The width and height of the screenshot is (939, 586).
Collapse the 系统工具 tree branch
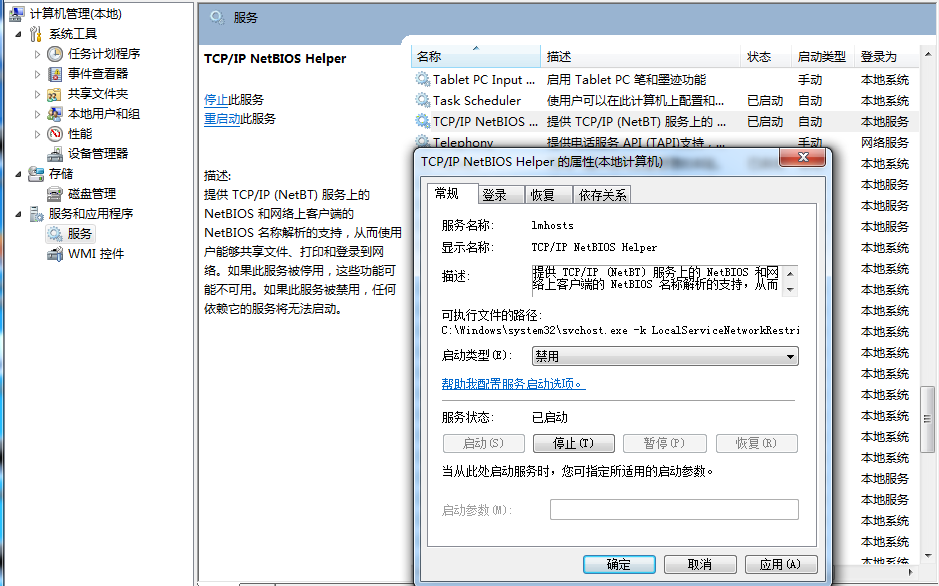pos(18,33)
